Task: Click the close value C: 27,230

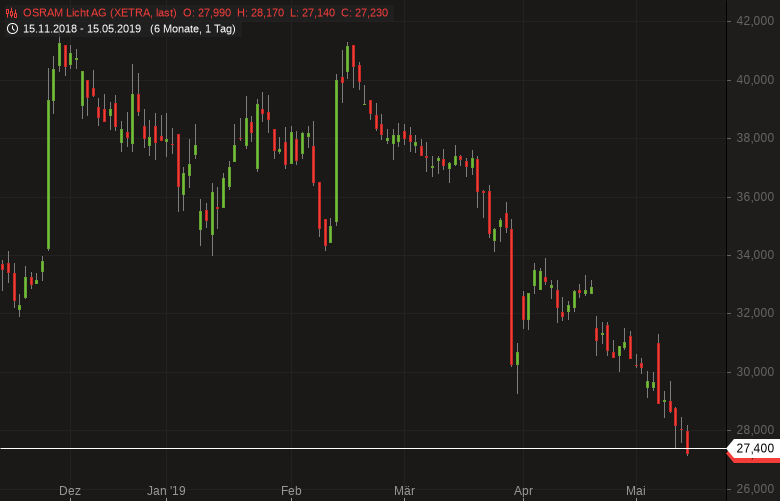Action: point(365,13)
